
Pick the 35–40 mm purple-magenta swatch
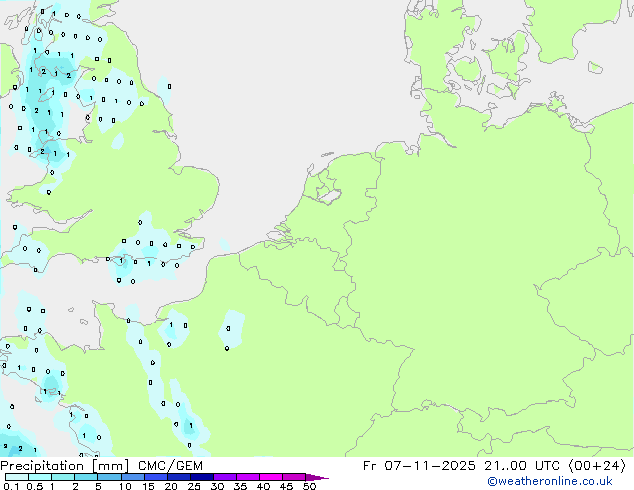248,477
